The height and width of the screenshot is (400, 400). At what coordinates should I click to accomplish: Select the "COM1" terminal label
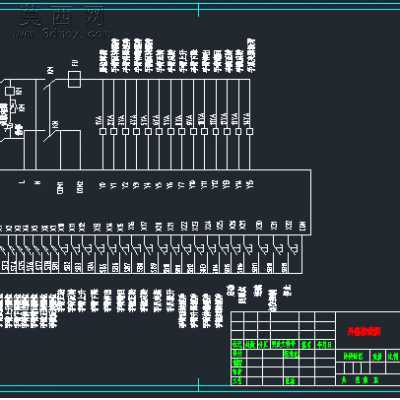pos(60,188)
